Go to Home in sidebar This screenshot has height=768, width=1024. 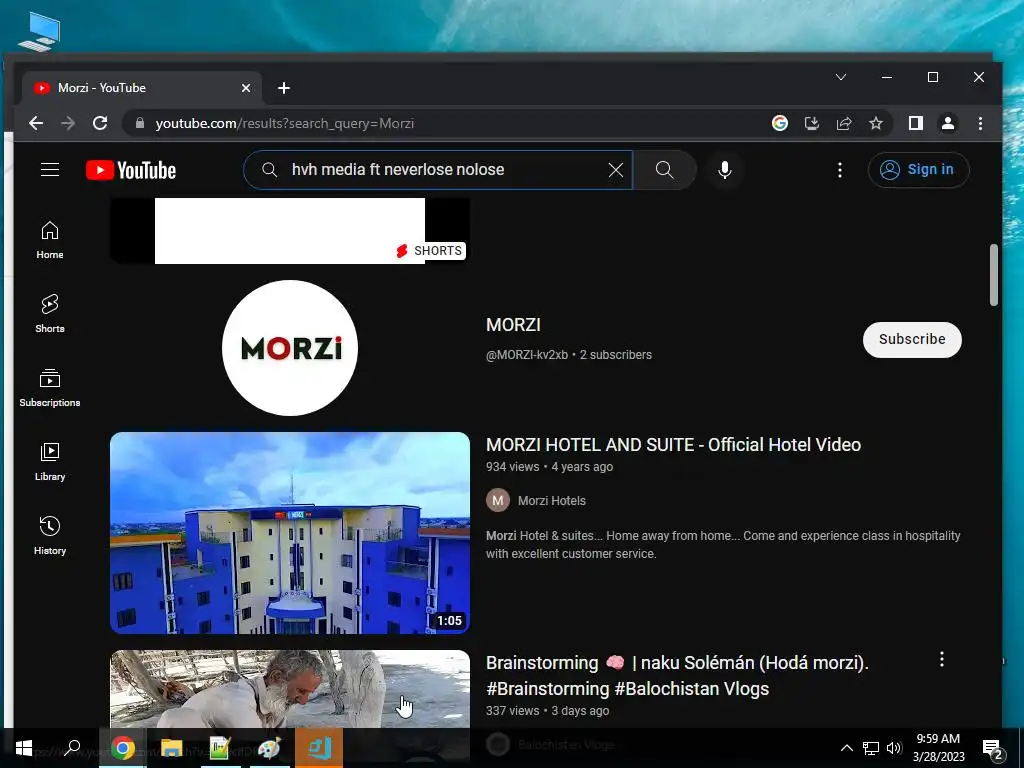(50, 240)
